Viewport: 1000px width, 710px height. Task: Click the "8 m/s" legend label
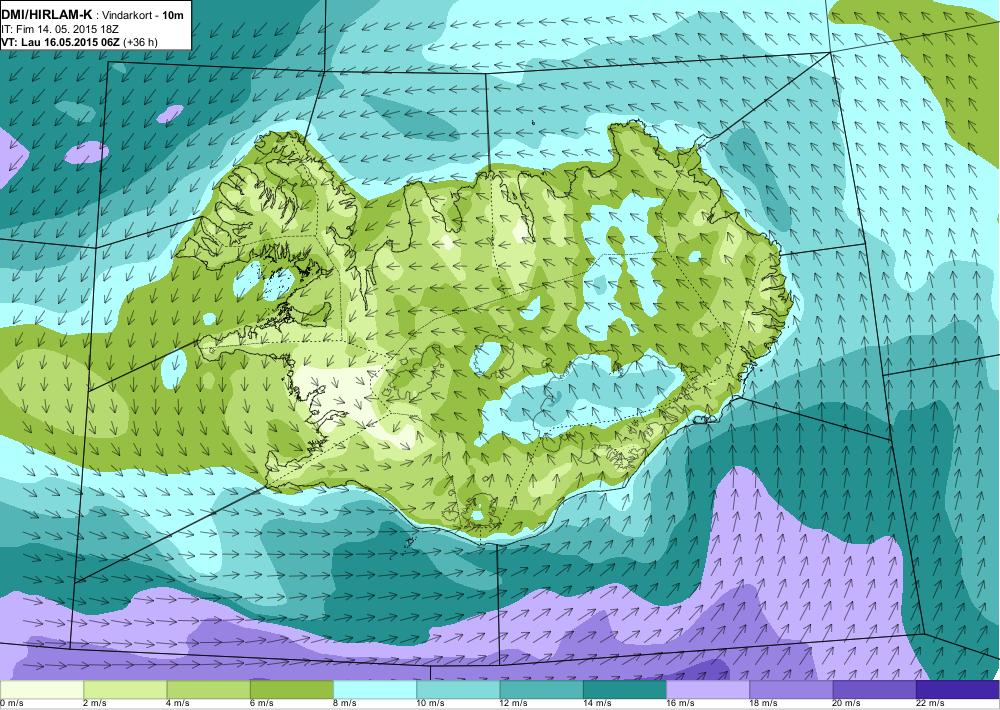[x=345, y=703]
